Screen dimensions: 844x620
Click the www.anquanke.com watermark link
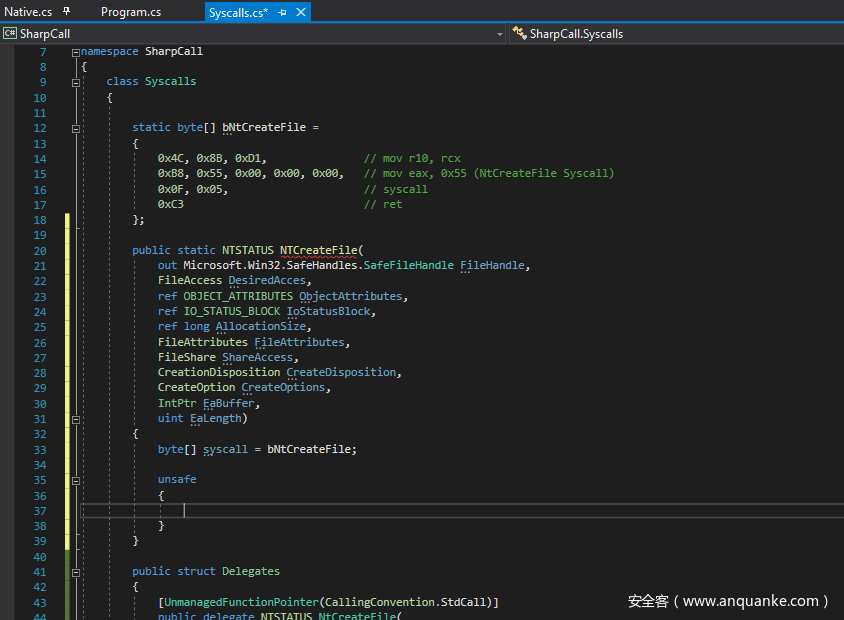click(x=750, y=601)
